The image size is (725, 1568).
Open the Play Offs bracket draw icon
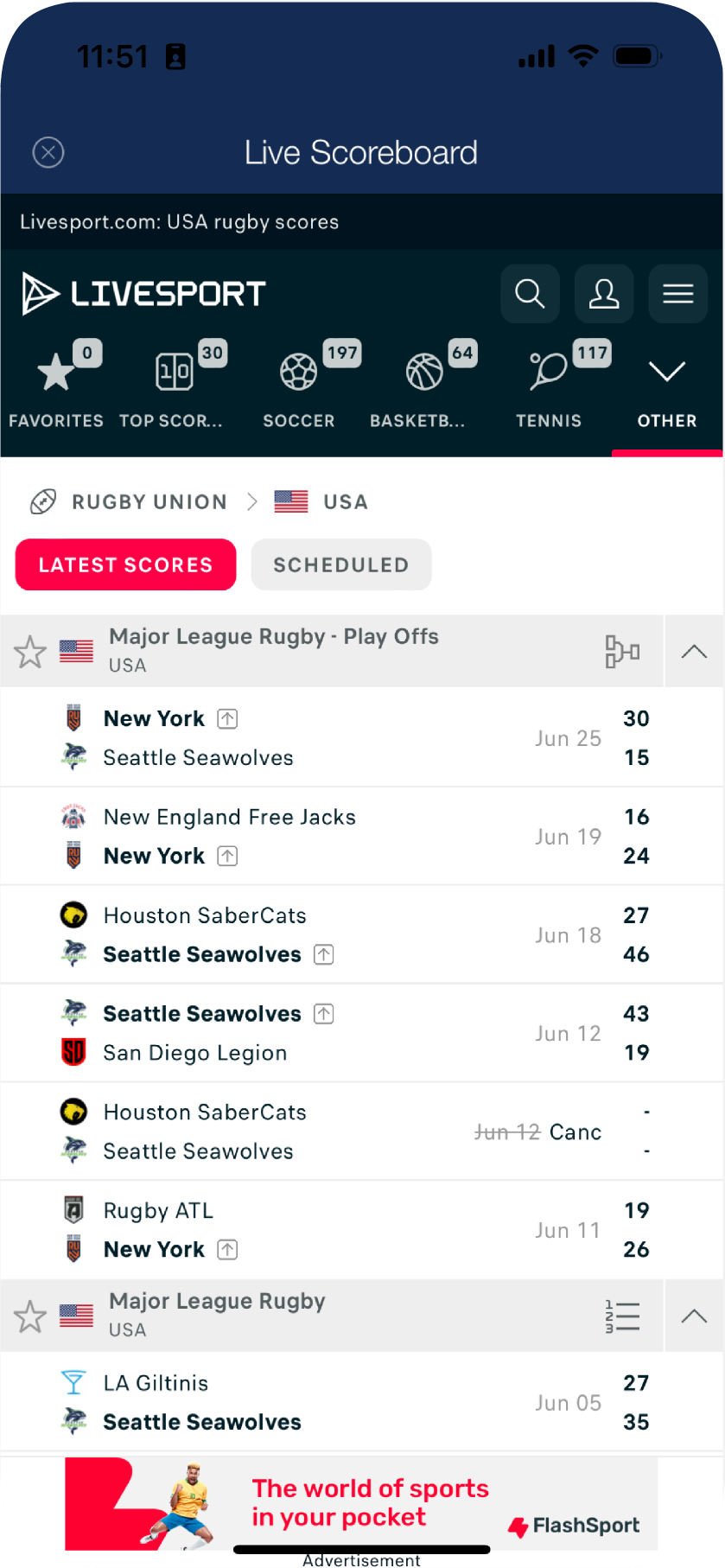622,651
